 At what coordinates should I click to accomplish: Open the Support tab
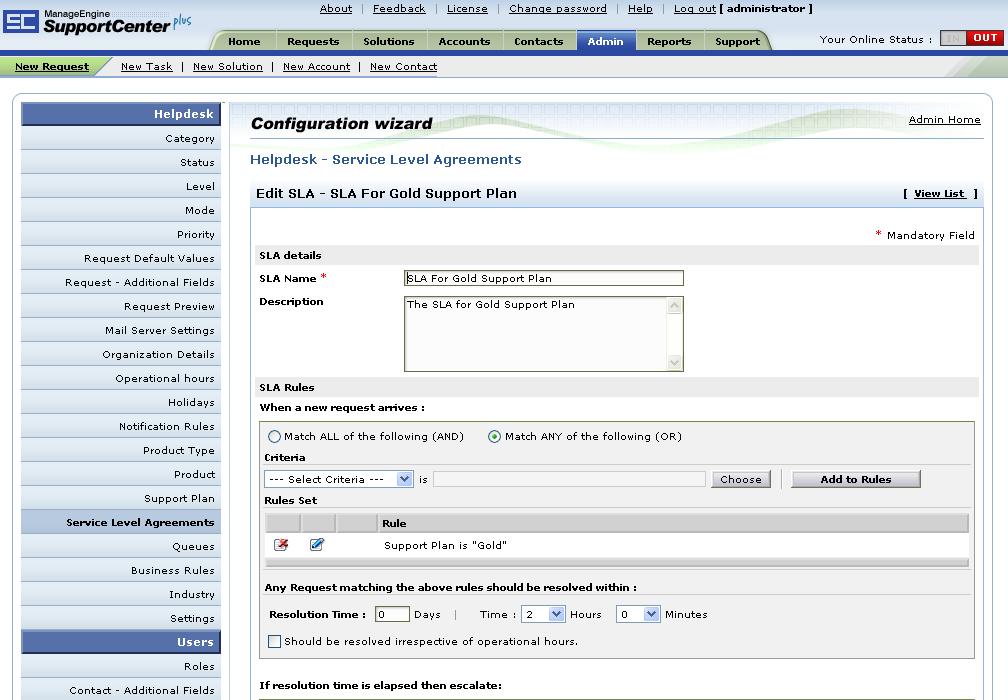tap(737, 41)
